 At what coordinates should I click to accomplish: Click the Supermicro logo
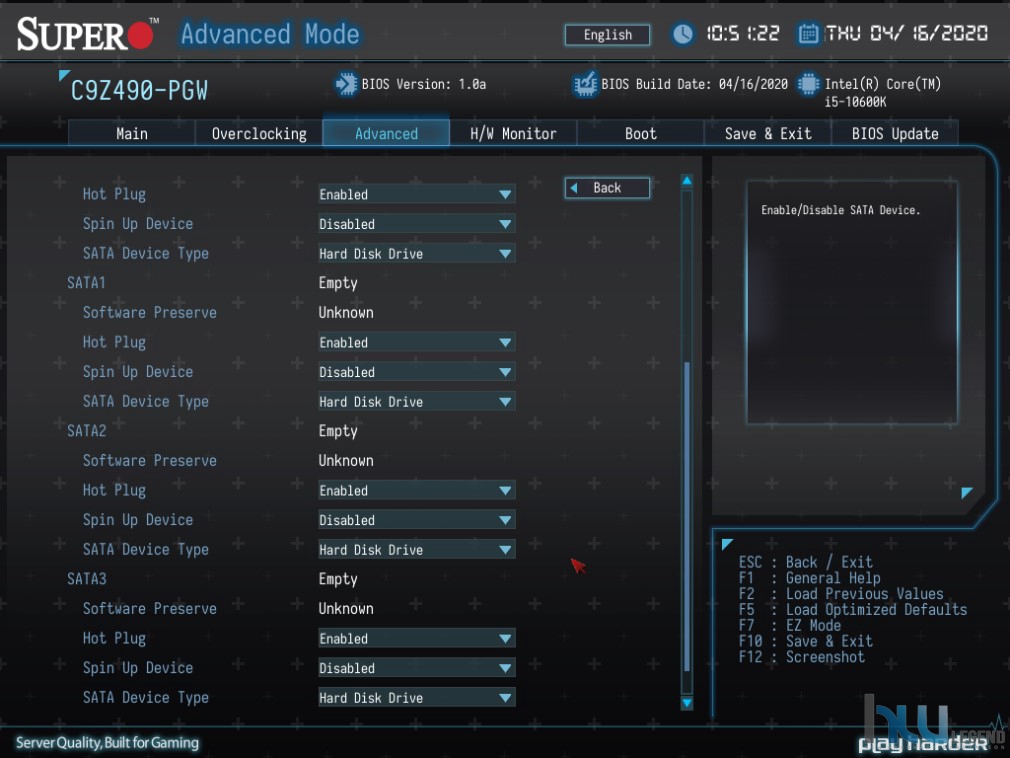(88, 33)
